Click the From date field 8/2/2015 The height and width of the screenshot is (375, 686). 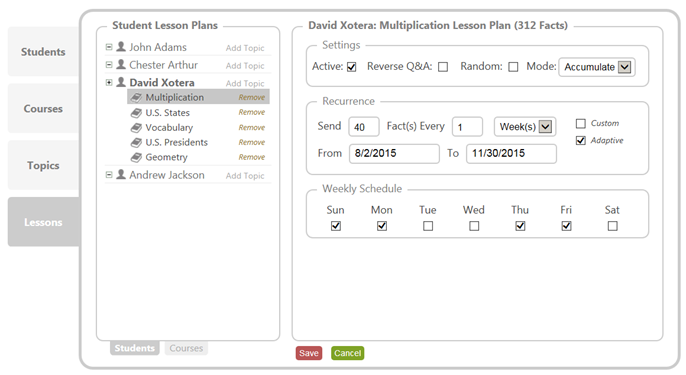point(394,154)
